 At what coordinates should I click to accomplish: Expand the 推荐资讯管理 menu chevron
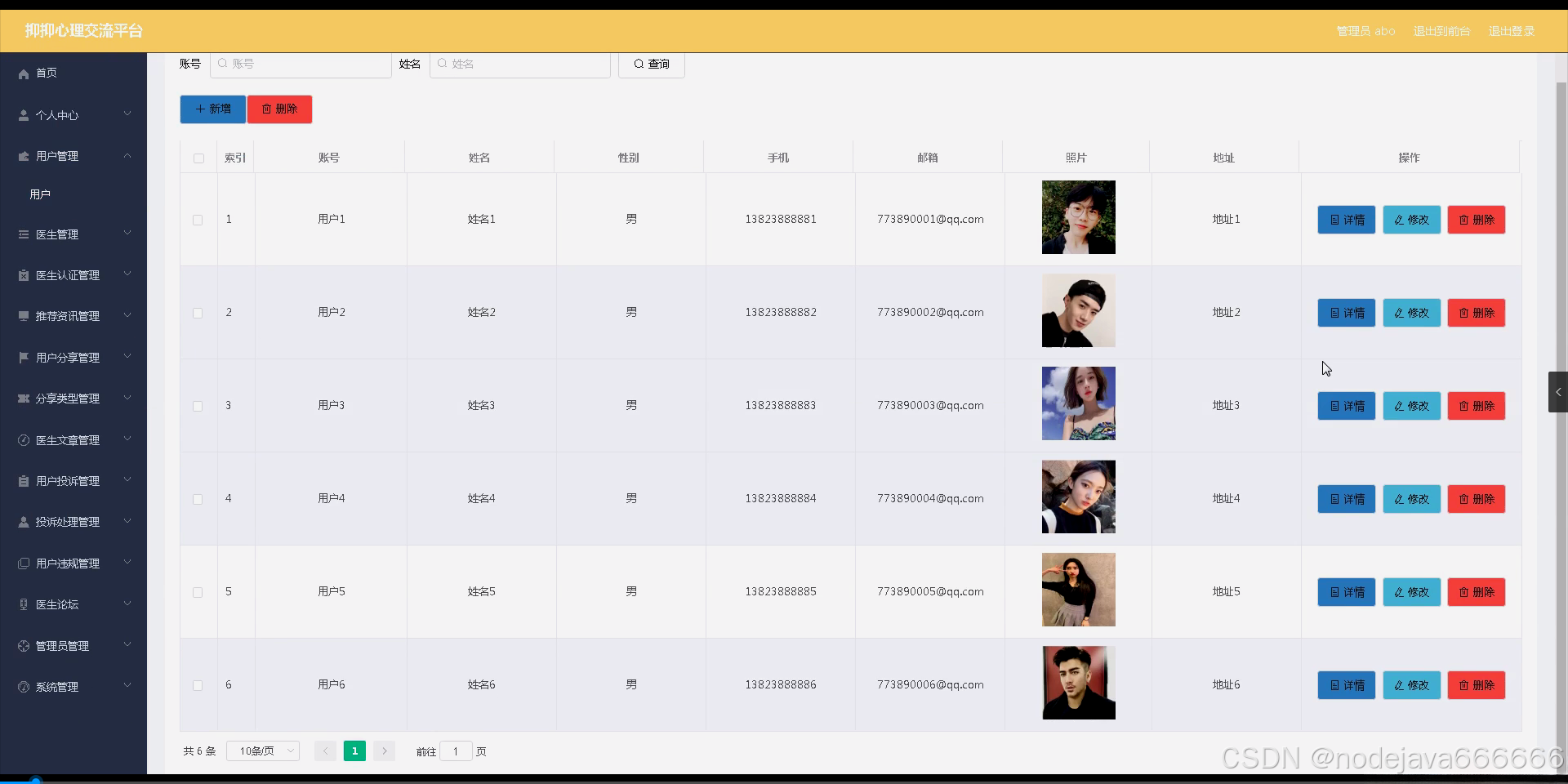pos(127,315)
